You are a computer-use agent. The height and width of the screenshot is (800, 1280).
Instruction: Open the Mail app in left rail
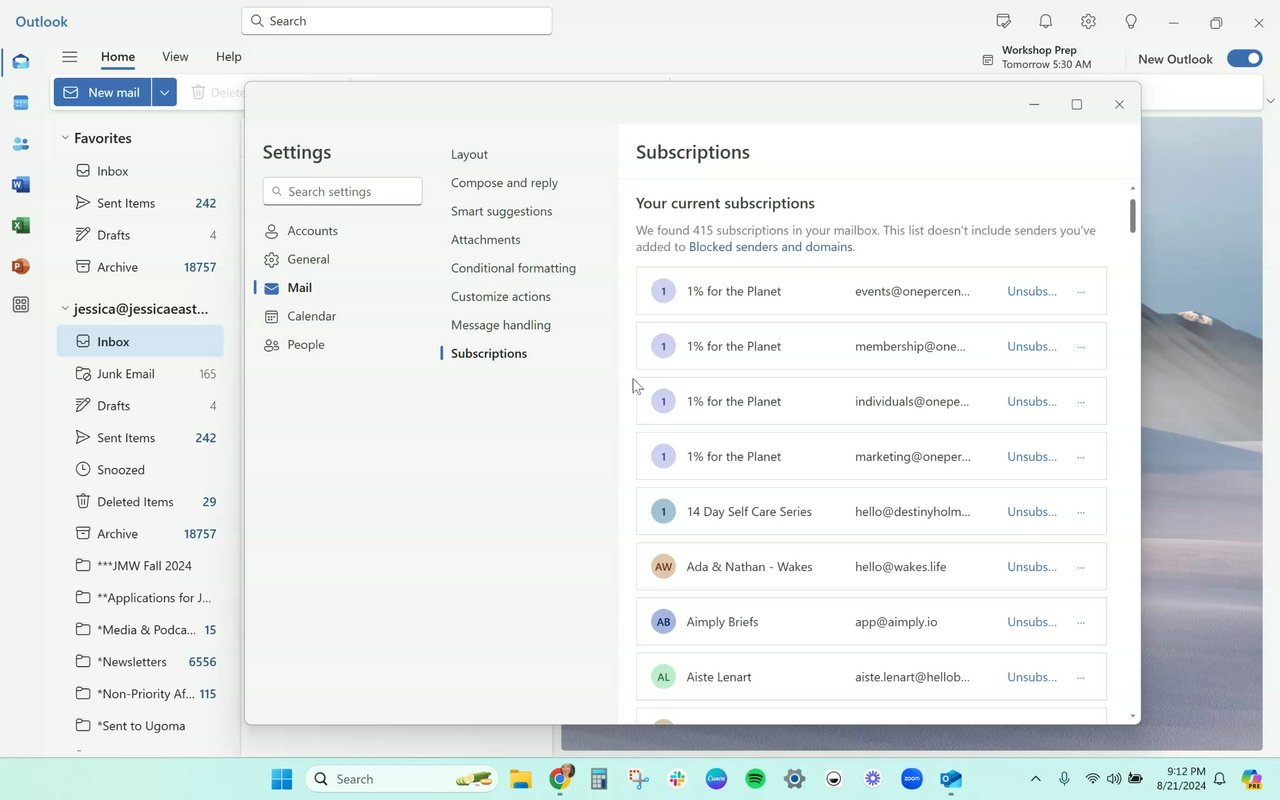(20, 62)
